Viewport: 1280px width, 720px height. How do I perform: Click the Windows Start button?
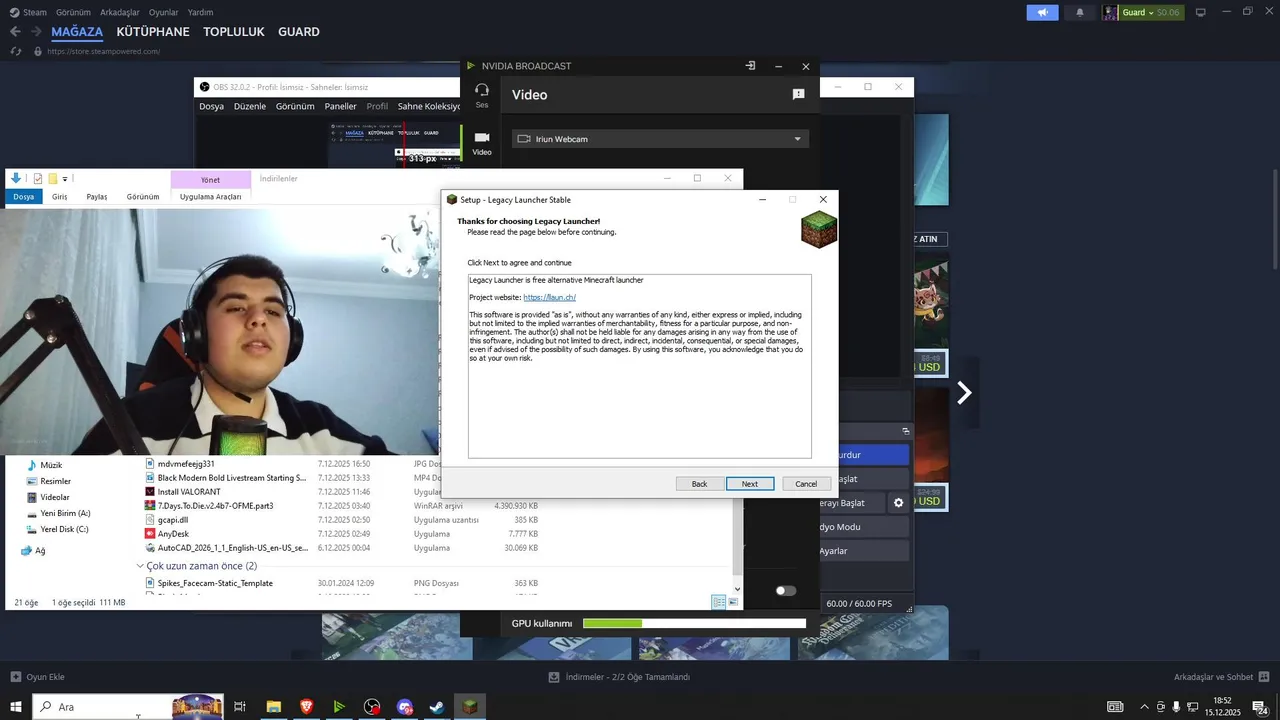coord(15,707)
